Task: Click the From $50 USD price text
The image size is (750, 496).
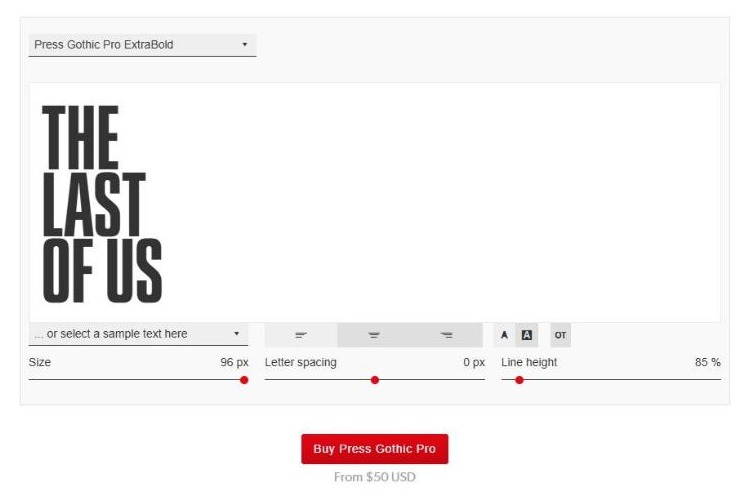Action: 375,477
